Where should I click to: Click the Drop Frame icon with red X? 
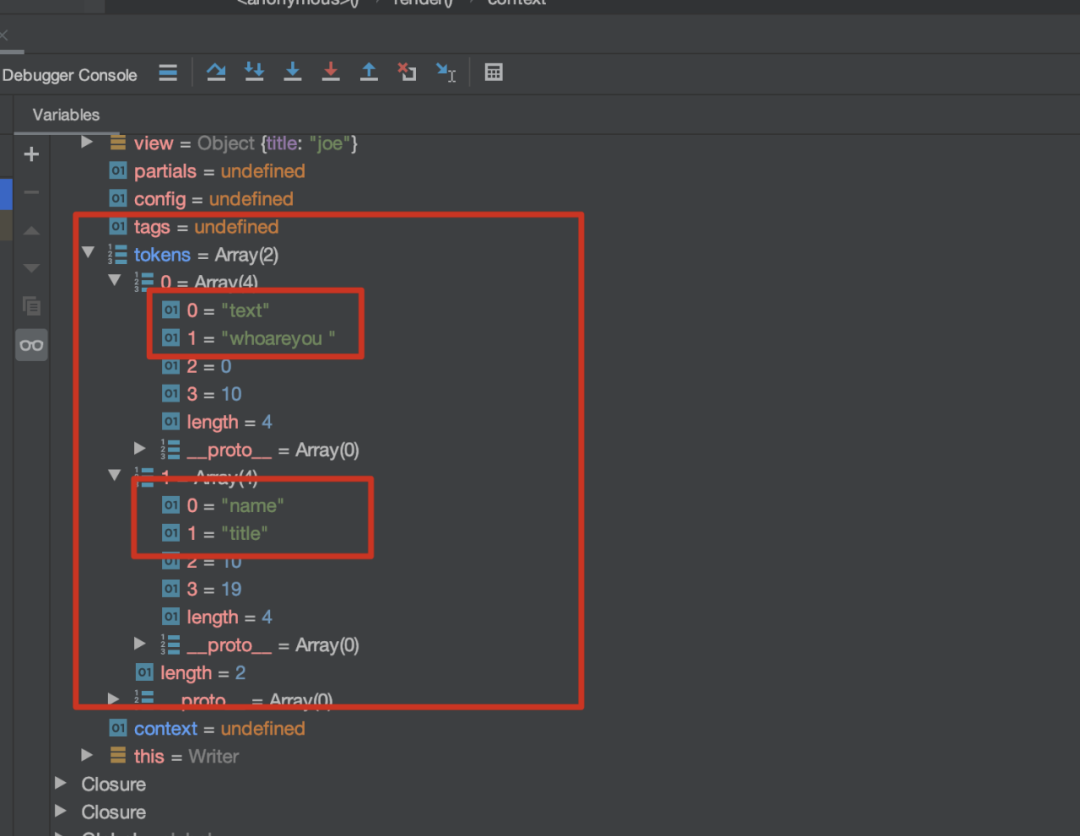point(407,73)
